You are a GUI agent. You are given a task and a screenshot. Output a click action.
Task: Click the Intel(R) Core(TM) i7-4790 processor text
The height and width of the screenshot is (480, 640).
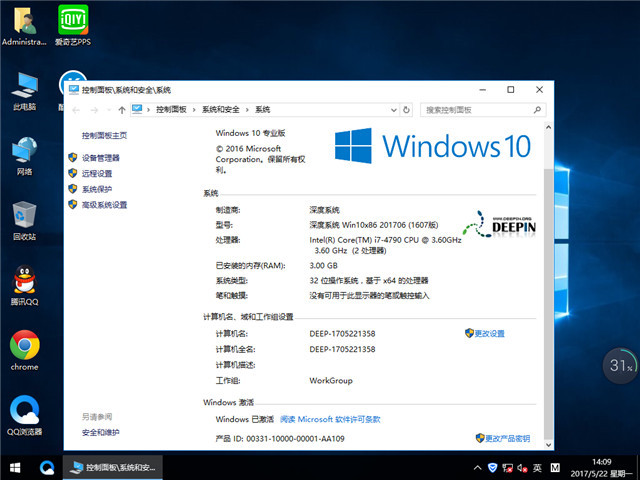coord(385,245)
